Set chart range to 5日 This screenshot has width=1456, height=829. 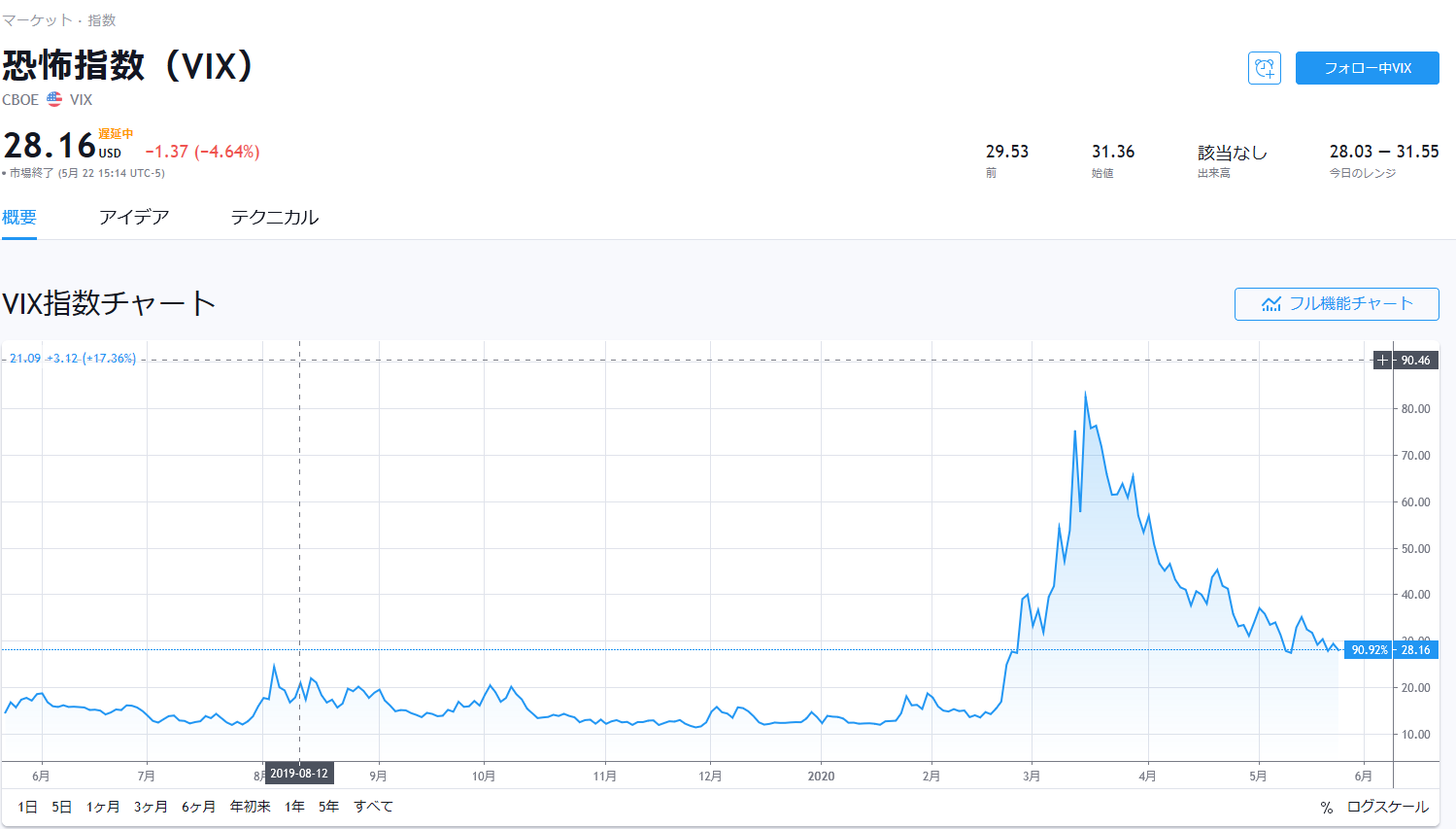(x=61, y=807)
